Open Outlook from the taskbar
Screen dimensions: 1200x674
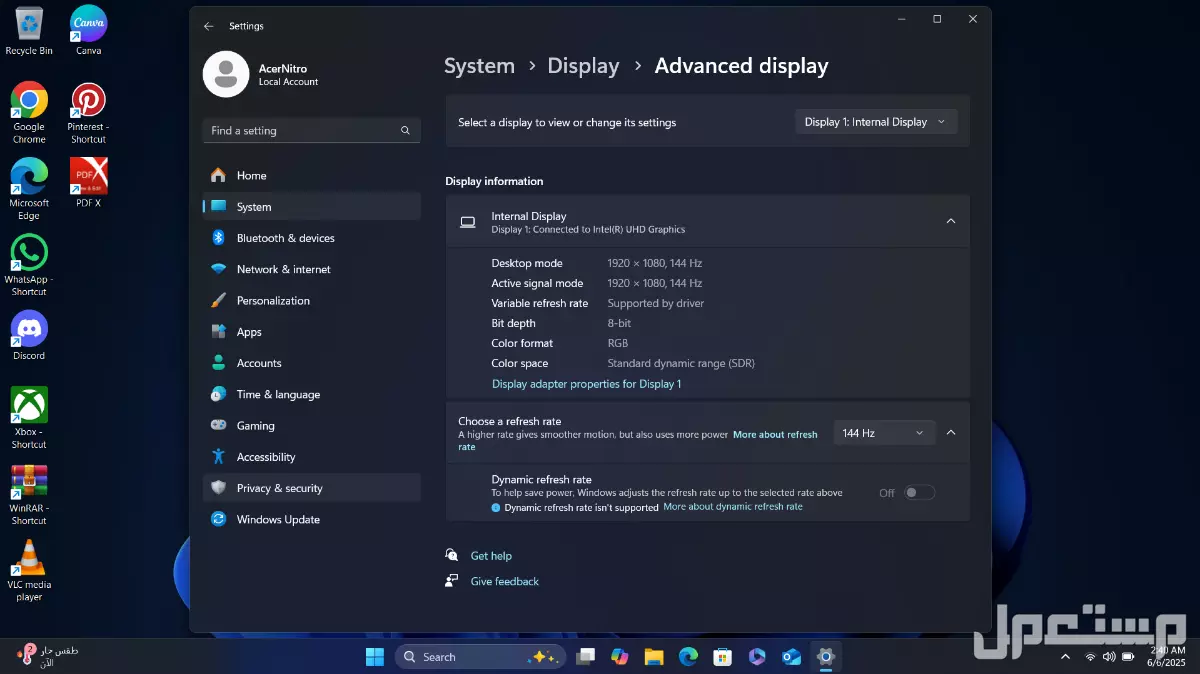click(x=791, y=657)
